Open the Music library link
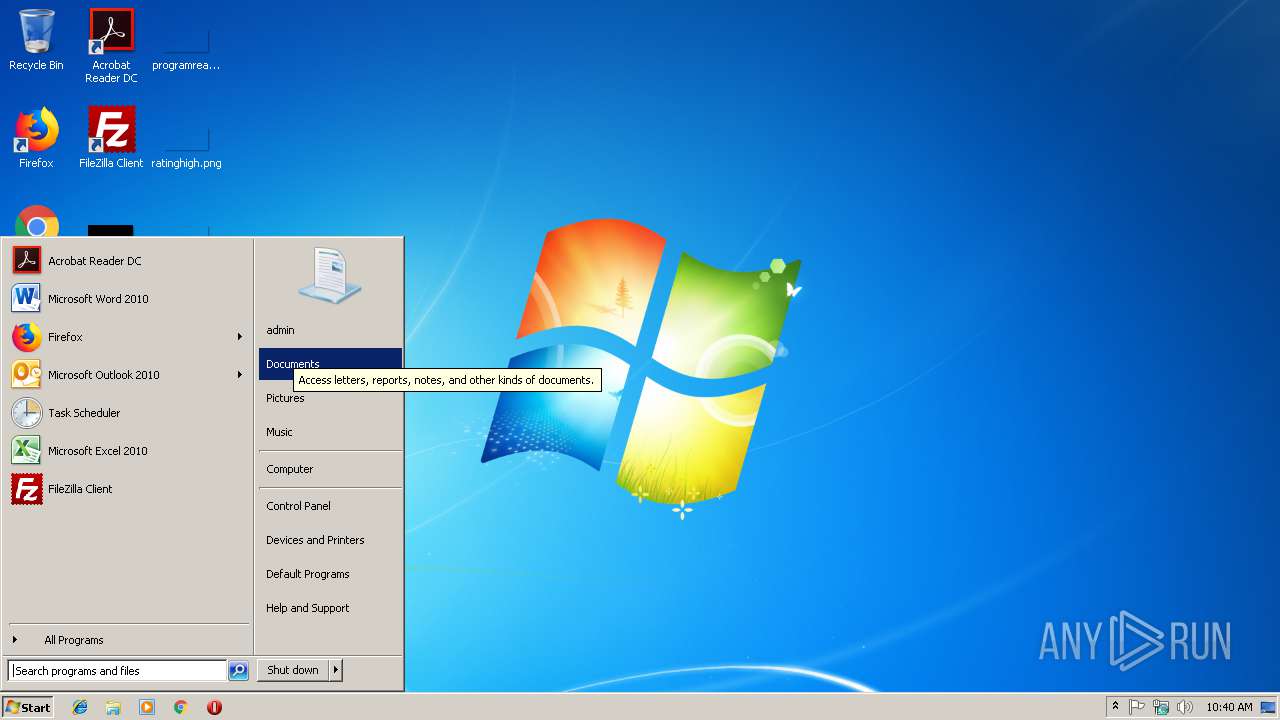 330,432
